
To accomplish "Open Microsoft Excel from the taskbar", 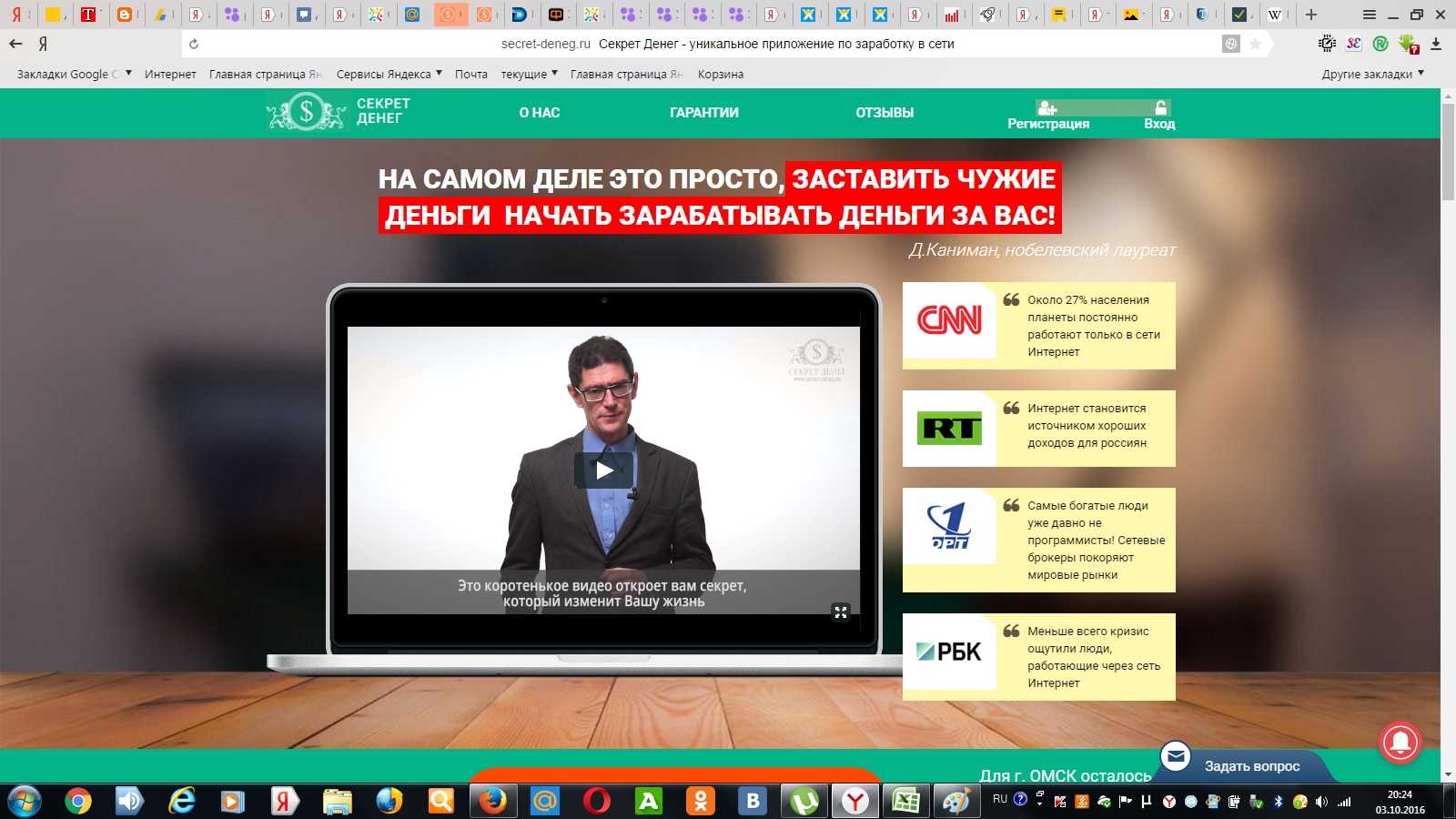I will pos(905,802).
